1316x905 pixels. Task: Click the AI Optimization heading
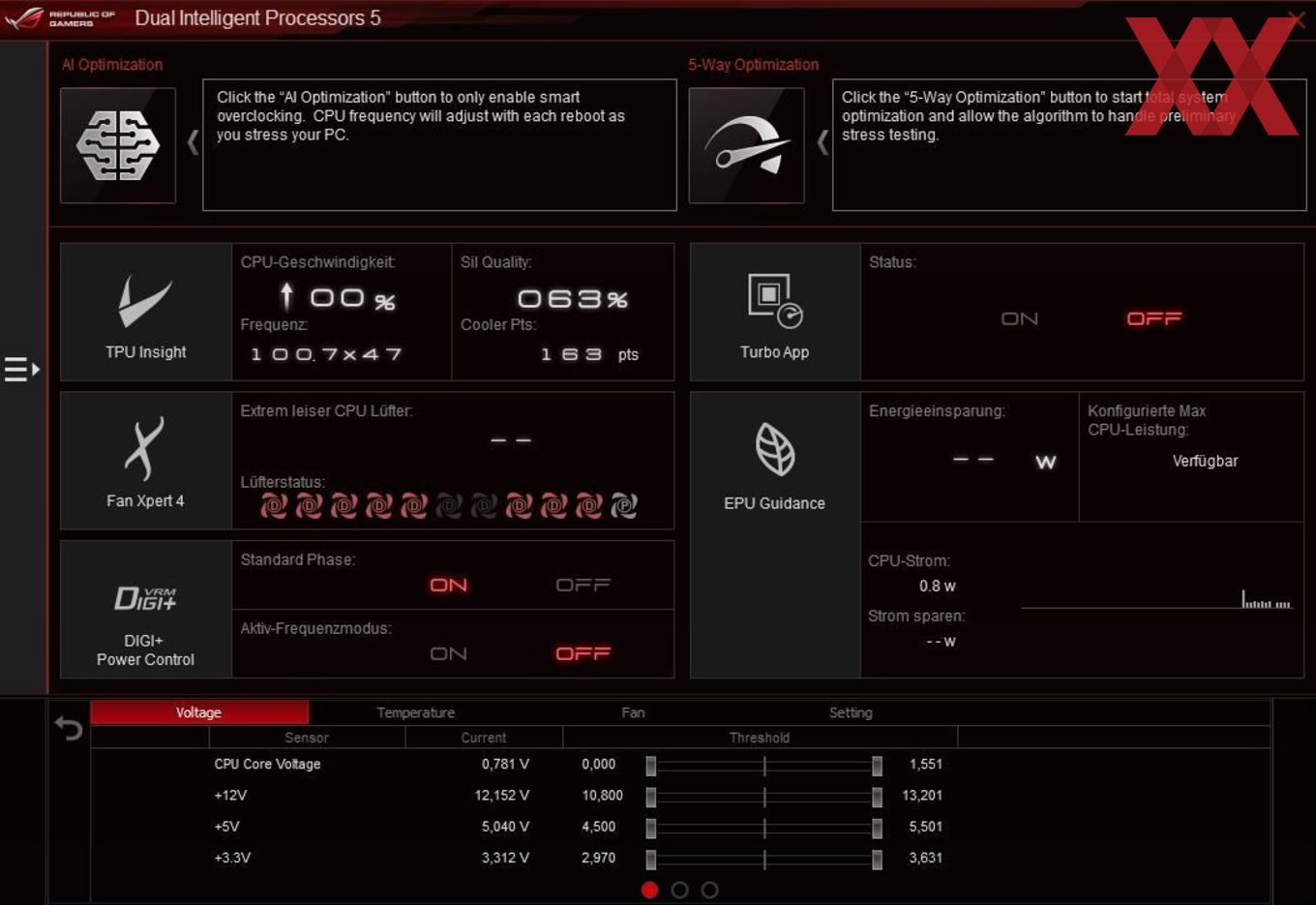(112, 64)
